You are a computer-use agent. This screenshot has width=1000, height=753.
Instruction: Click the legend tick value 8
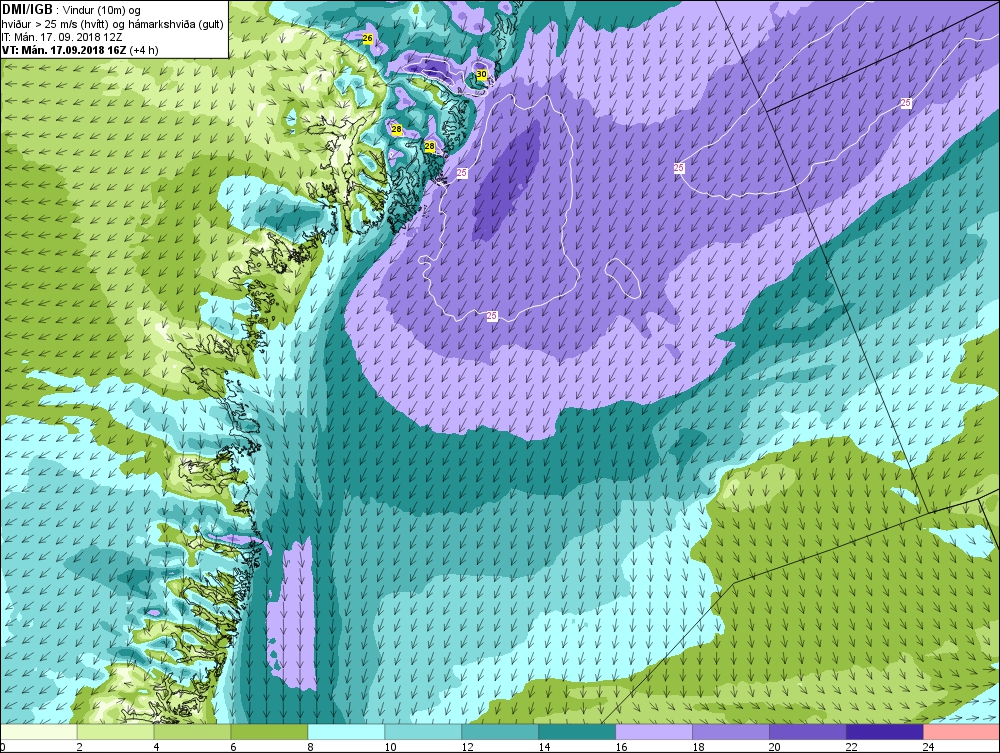coord(310,747)
